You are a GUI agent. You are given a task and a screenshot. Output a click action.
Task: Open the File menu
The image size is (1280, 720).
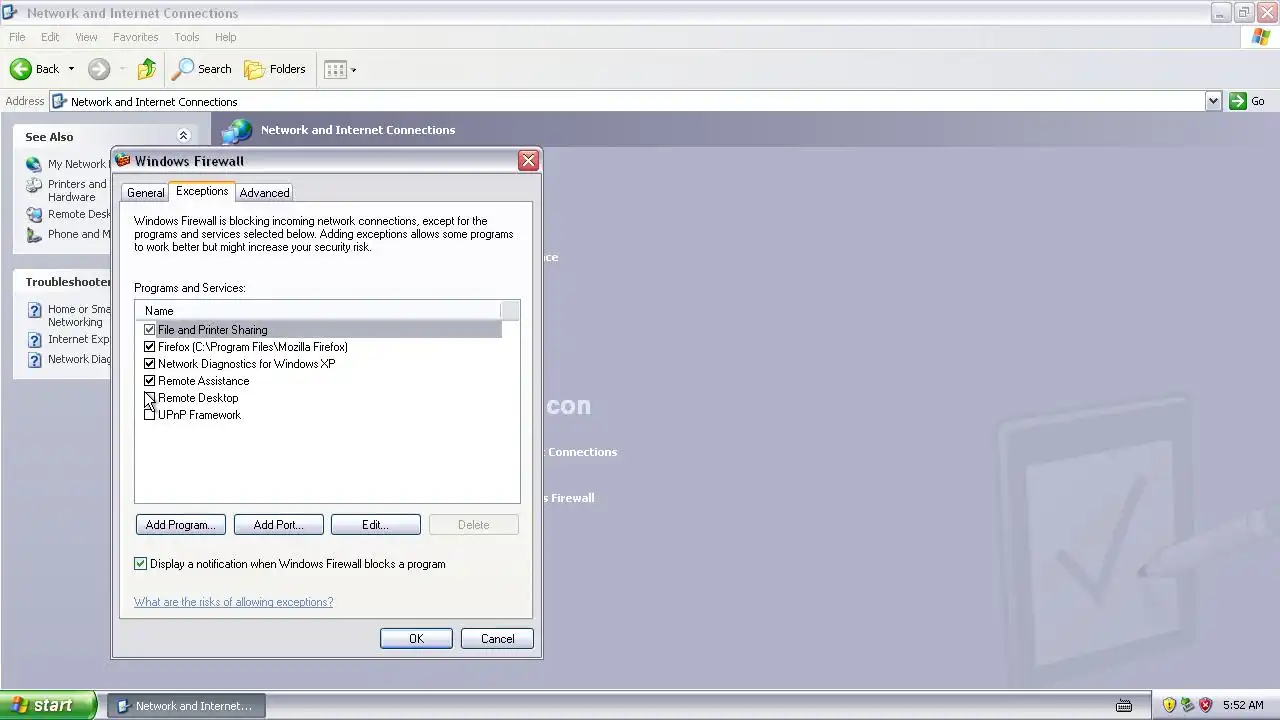[x=17, y=37]
